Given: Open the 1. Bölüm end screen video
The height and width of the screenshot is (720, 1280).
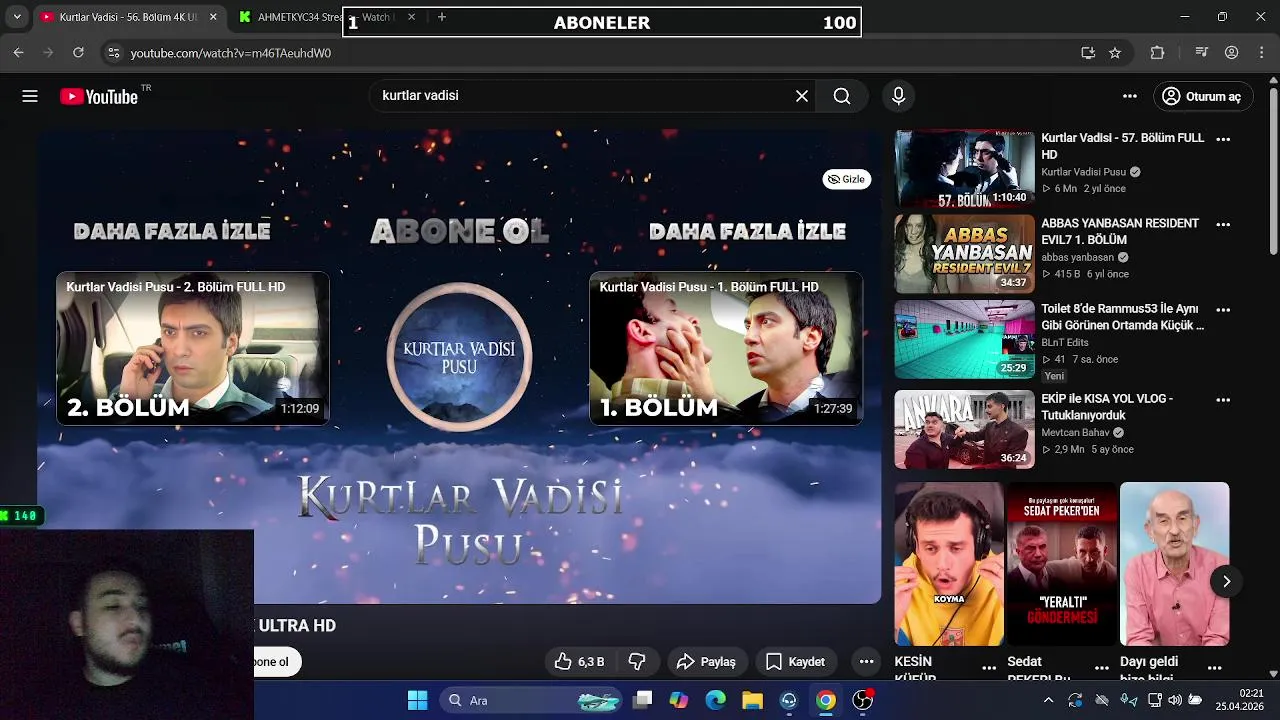Looking at the screenshot, I should pyautogui.click(x=726, y=349).
